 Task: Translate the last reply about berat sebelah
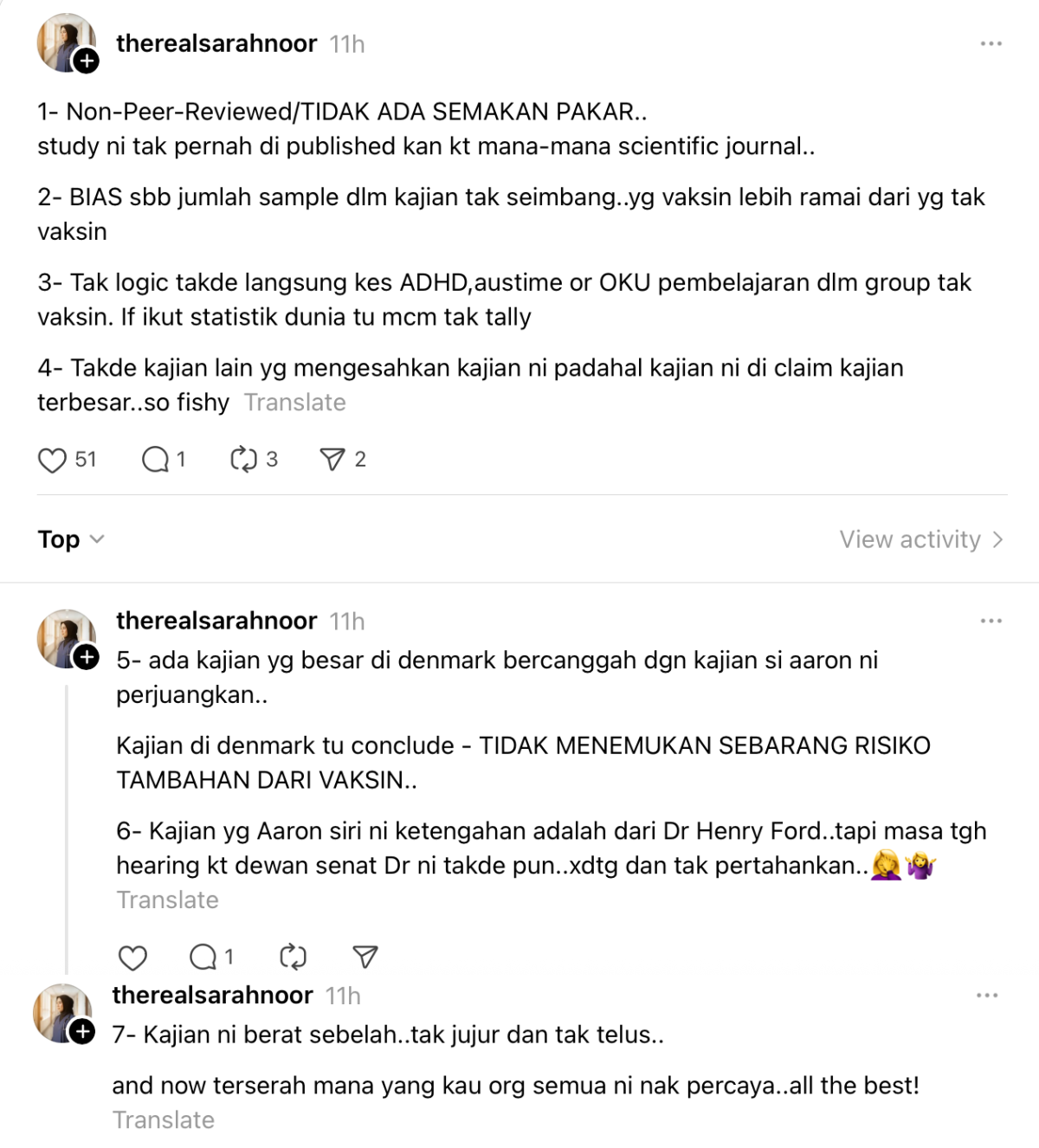point(163,1120)
